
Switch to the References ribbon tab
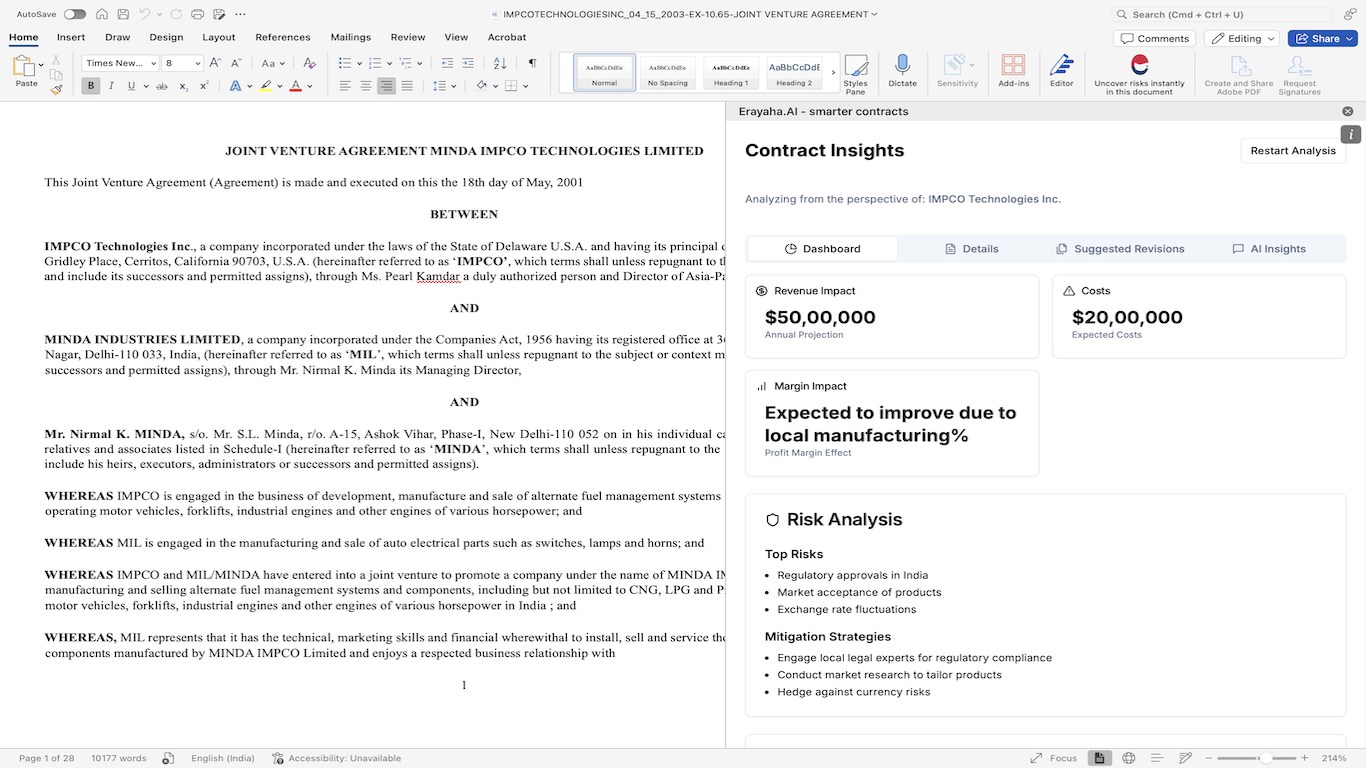tap(283, 37)
